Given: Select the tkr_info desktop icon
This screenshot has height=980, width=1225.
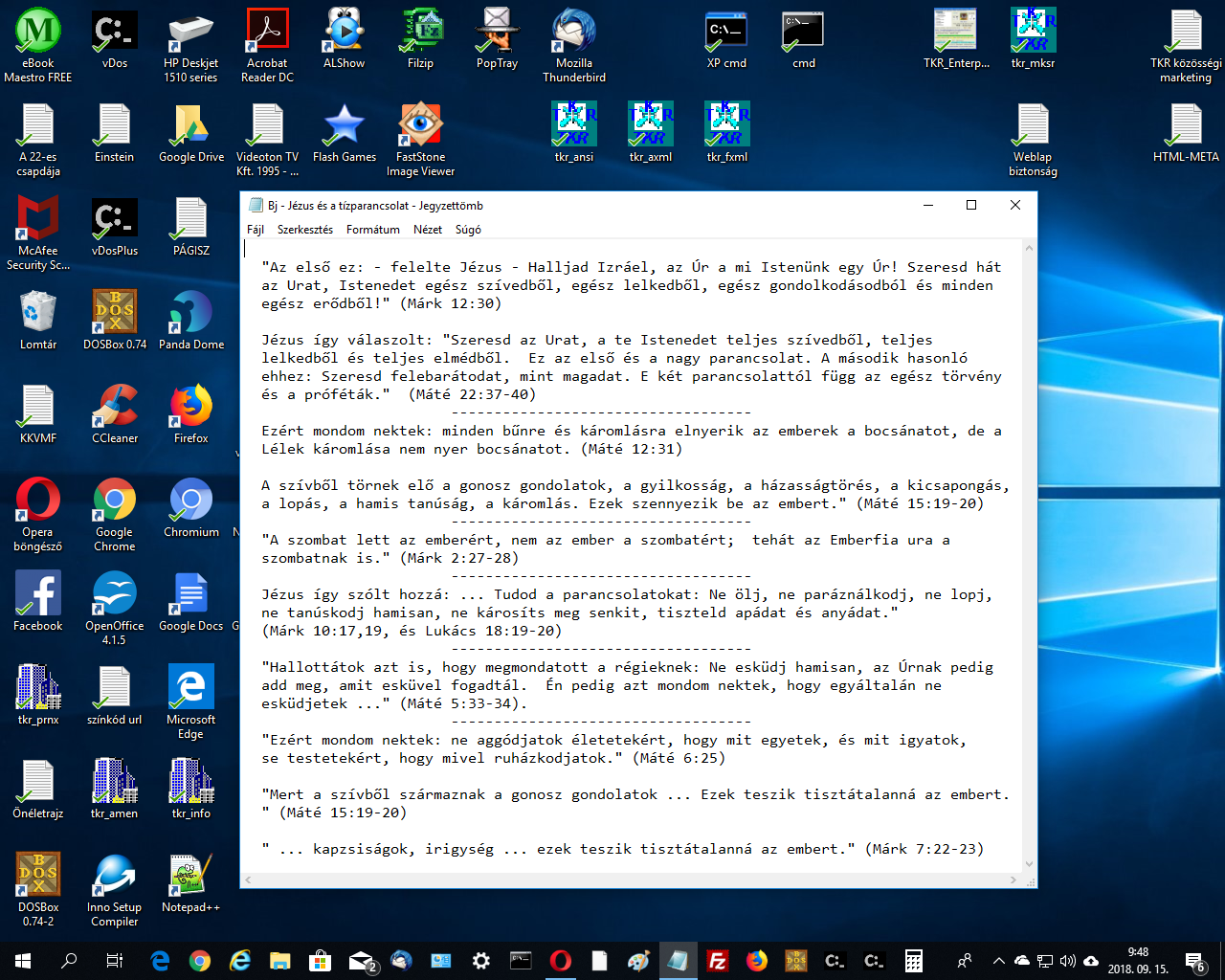Looking at the screenshot, I should (191, 791).
